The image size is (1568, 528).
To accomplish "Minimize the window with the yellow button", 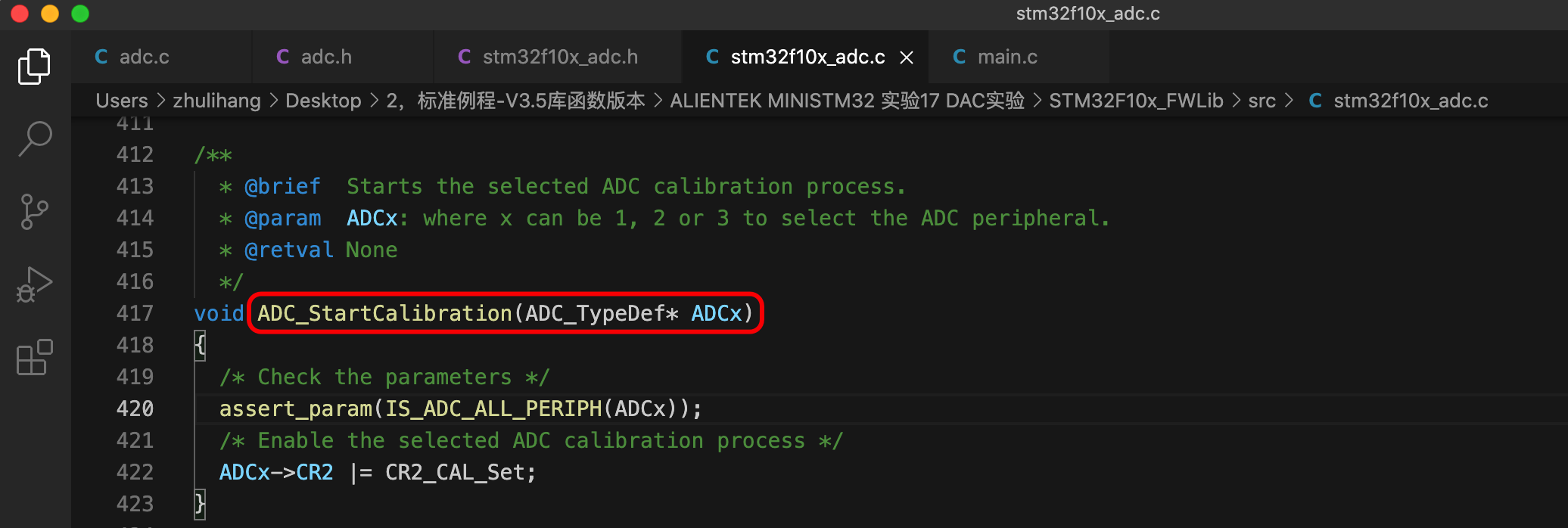I will point(50,13).
